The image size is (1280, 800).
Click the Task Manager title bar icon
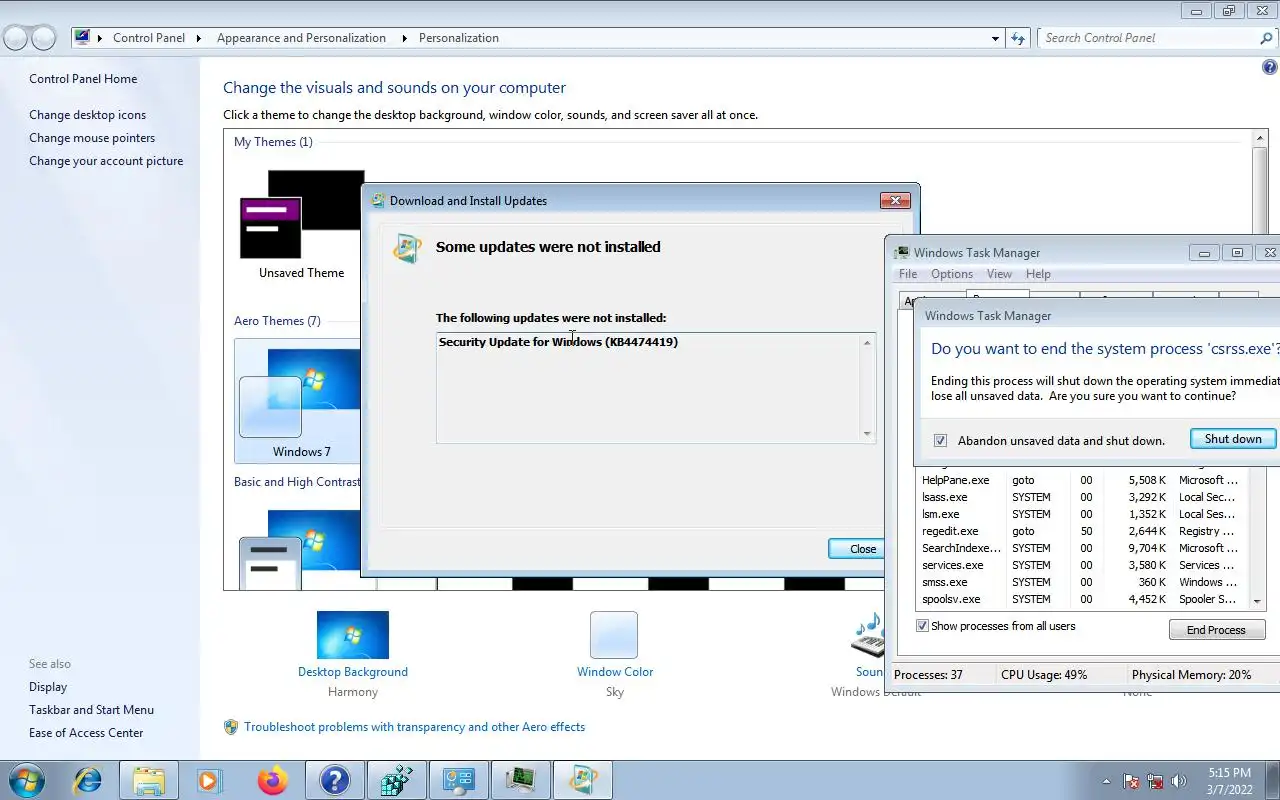coord(901,253)
